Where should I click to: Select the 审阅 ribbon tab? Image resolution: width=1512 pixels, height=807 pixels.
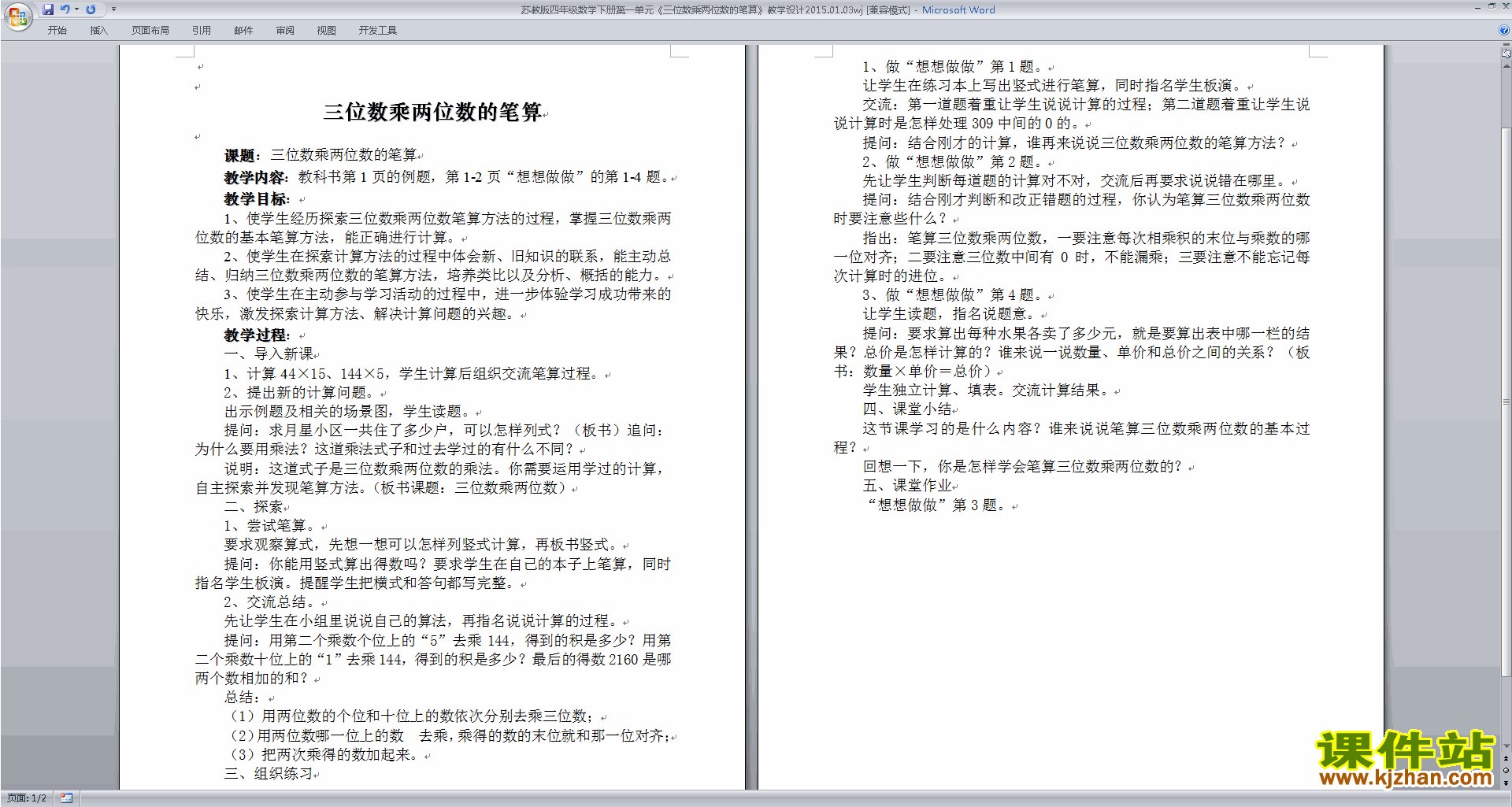(x=285, y=31)
